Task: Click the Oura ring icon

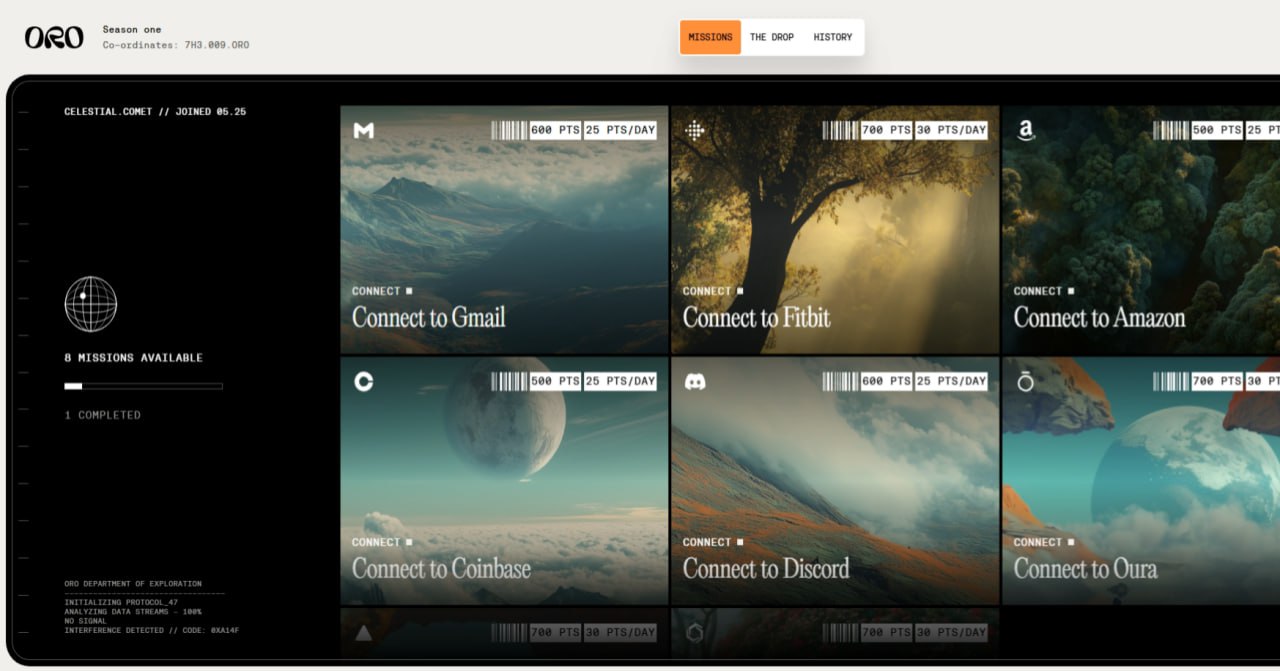Action: (1025, 382)
